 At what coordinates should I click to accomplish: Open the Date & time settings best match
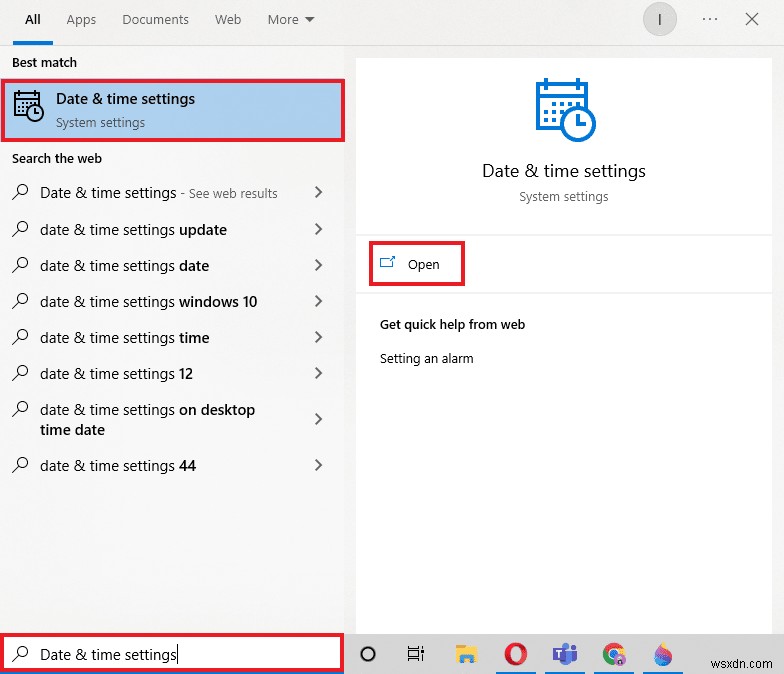(173, 110)
